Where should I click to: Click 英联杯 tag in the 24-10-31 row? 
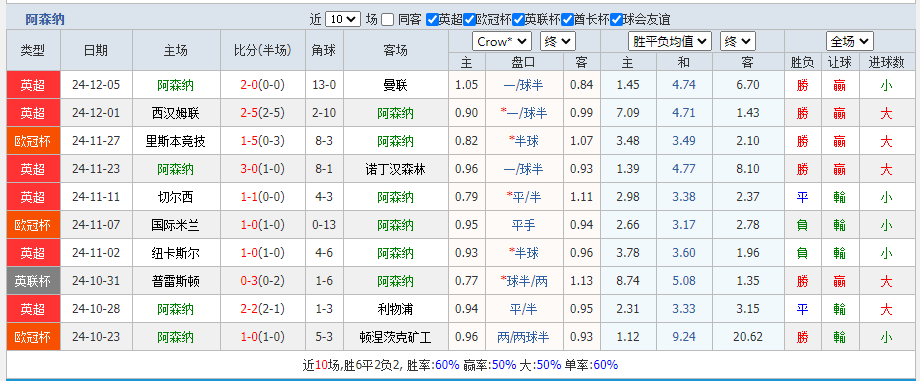[x=33, y=282]
